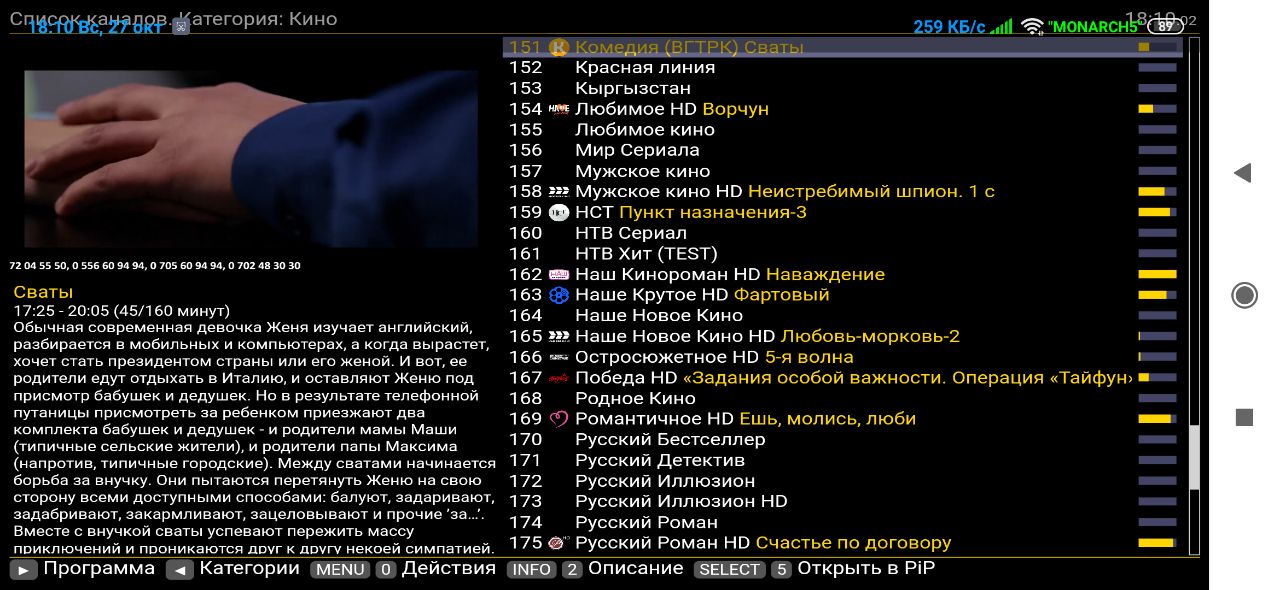1280x590 pixels.
Task: Click program title Пункт назначения-3
Action: pos(713,212)
